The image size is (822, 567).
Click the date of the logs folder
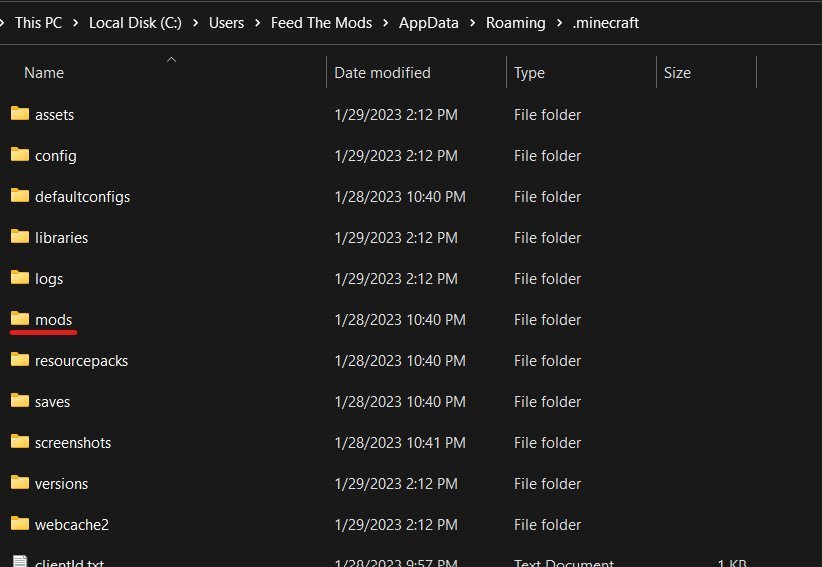coord(396,279)
